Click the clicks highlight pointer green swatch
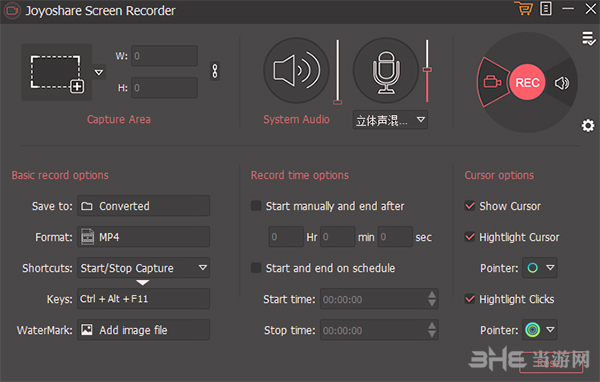Viewport: 600px width, 382px height. point(533,330)
